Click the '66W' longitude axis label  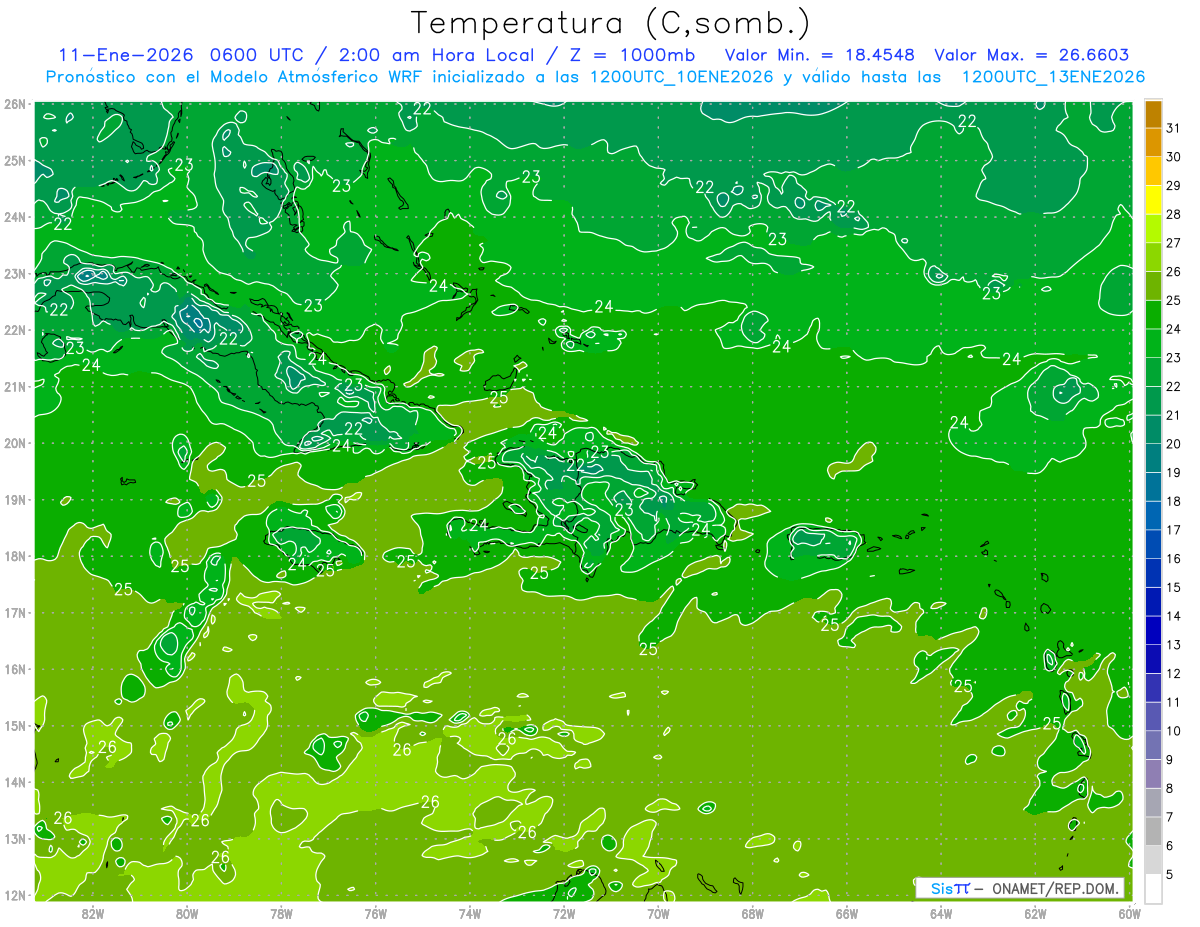846,912
